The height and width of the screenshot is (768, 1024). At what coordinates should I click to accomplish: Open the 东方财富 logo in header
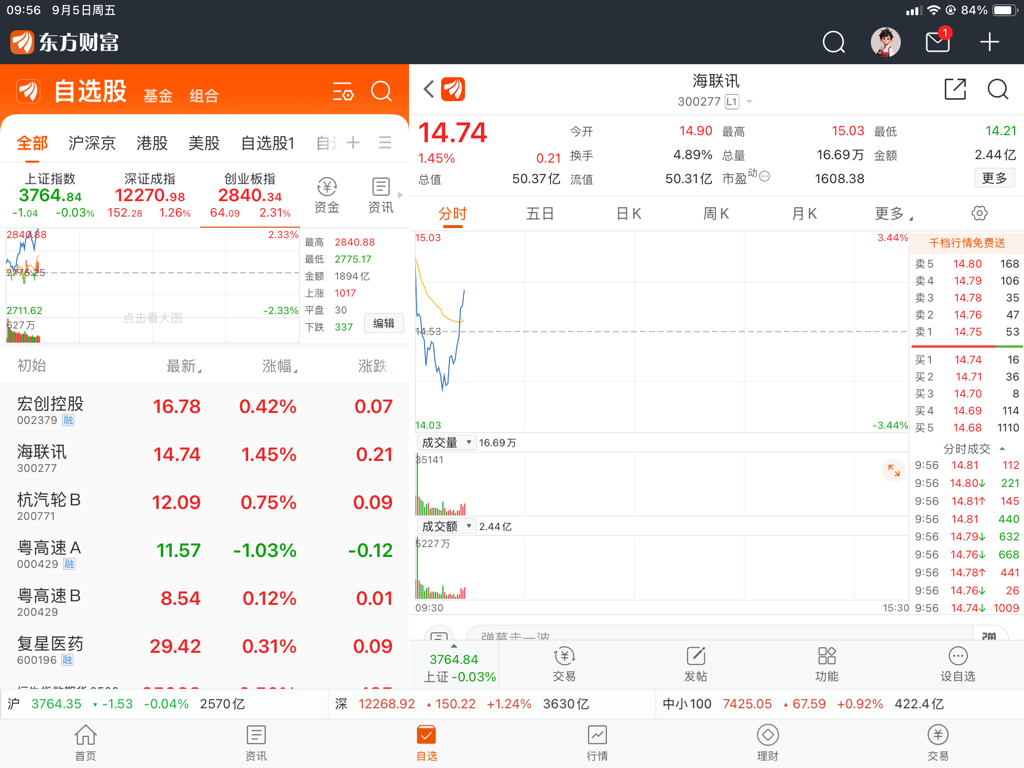65,42
